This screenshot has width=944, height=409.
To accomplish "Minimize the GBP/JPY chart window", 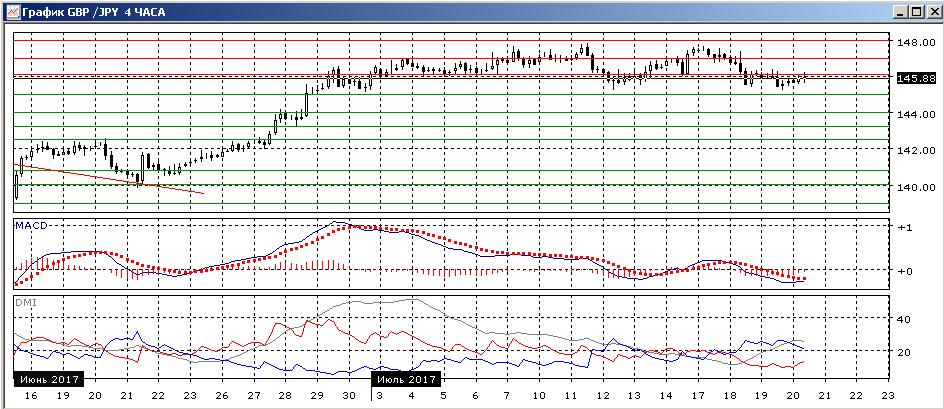I will tap(901, 12).
